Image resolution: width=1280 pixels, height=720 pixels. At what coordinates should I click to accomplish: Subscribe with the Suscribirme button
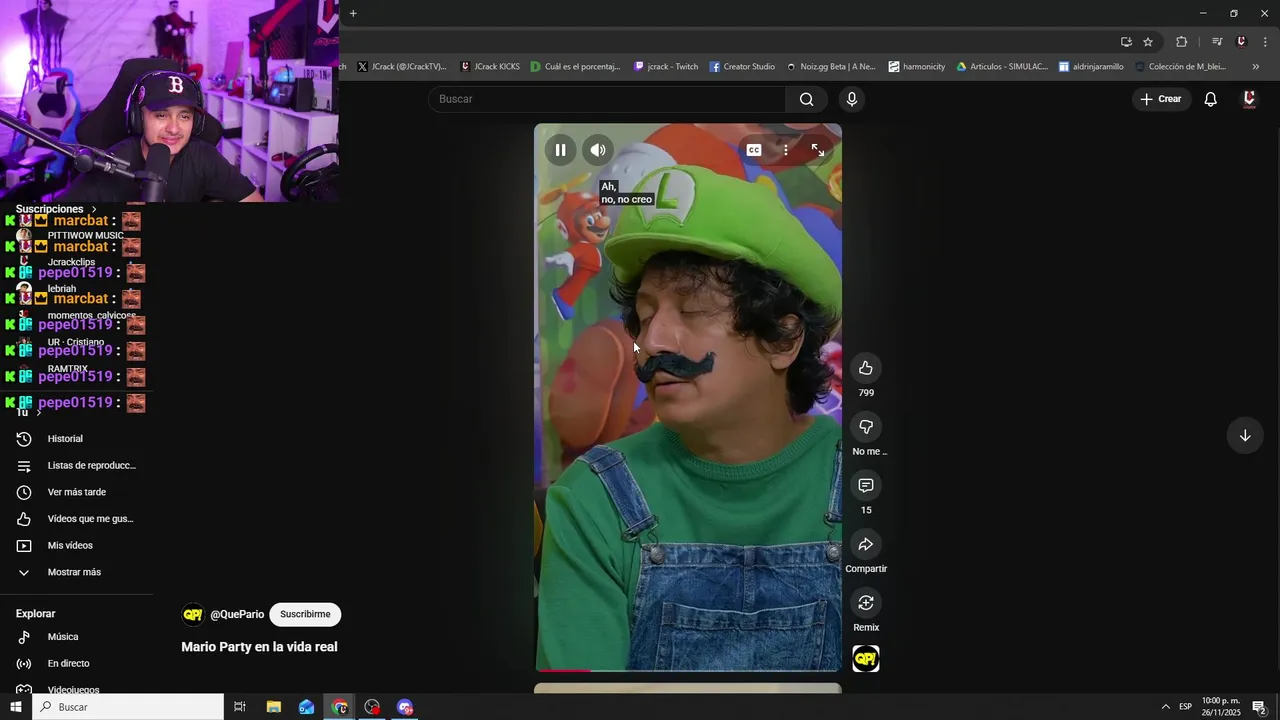pyautogui.click(x=305, y=614)
